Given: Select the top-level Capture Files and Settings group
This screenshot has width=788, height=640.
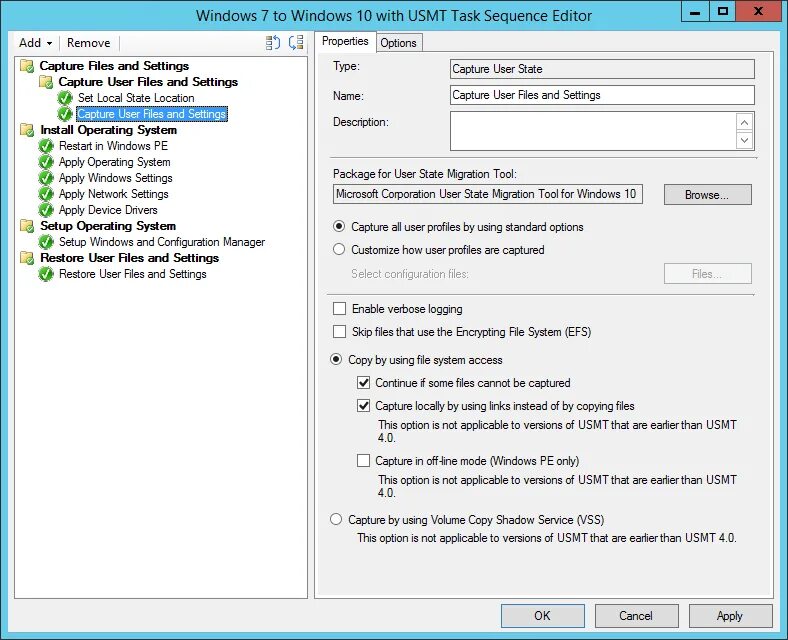Looking at the screenshot, I should [114, 66].
